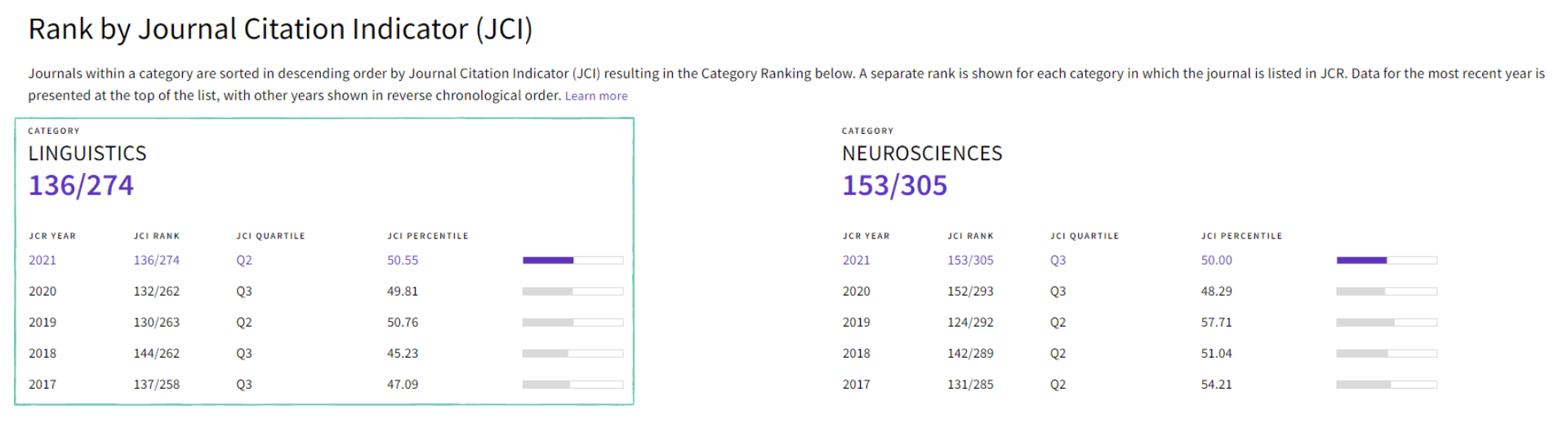
Task: Click the Linguistics 2019 percentile bar
Action: [x=572, y=323]
